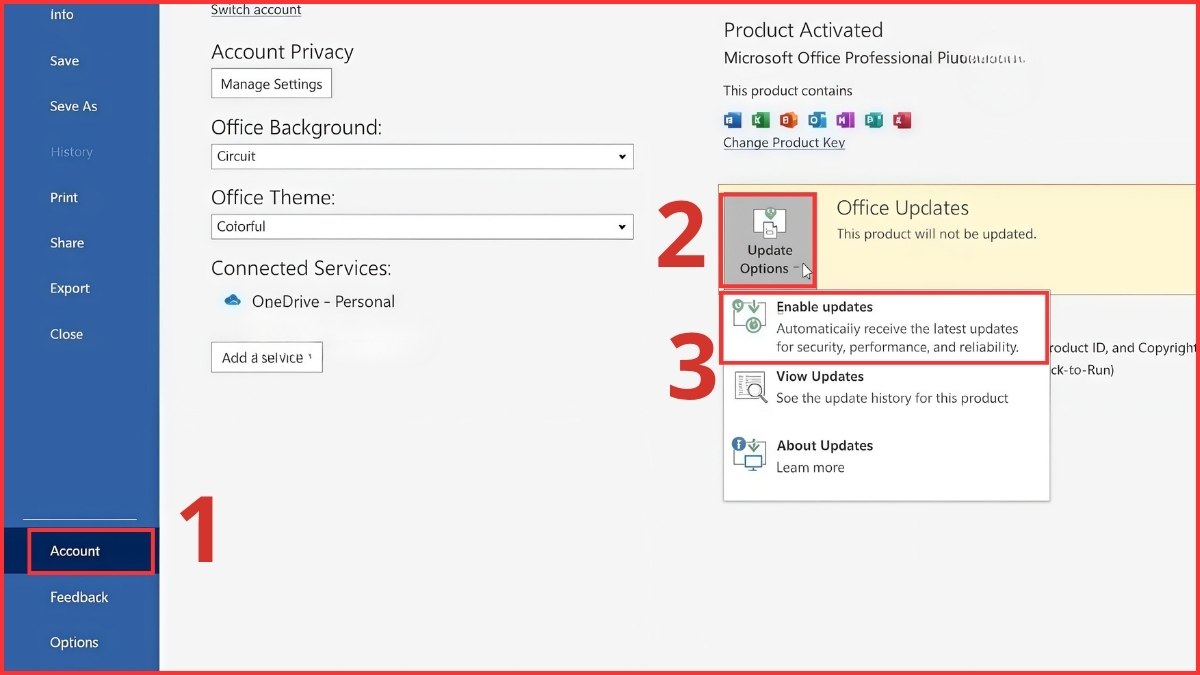Click the orange PowerPoint app icon

pos(789,121)
